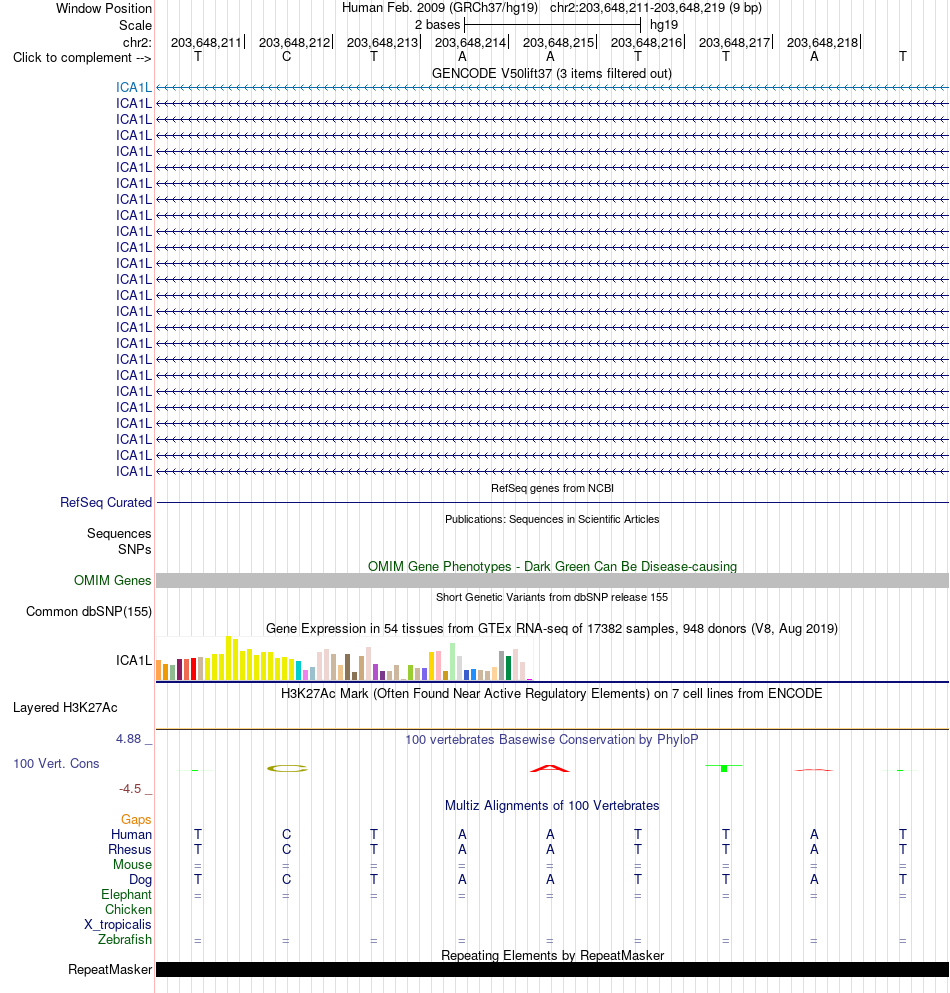Click the '2 bases' scale bar
Viewport: 950px width, 993px height.
point(552,25)
